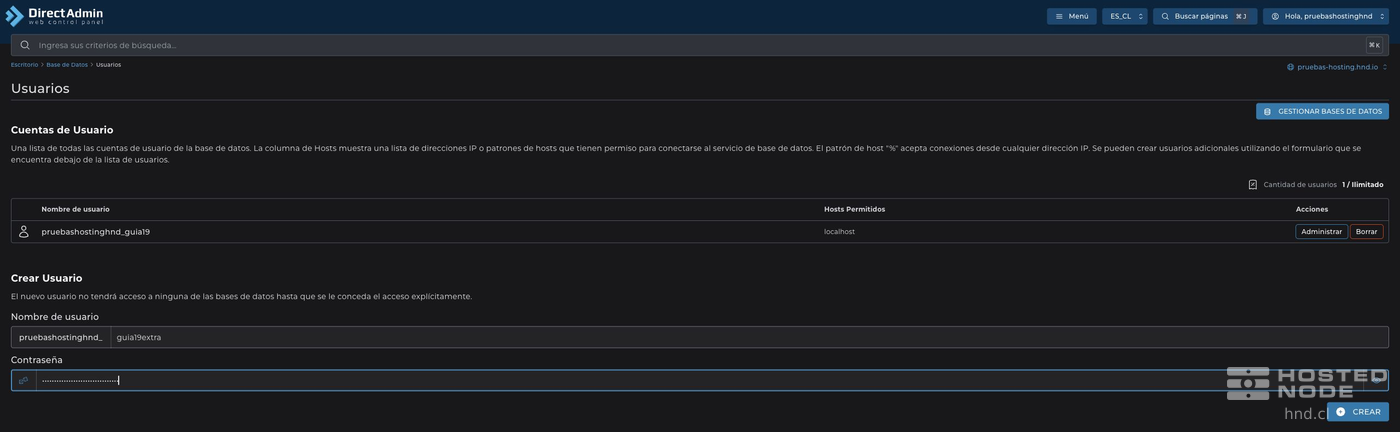Screen dimensions: 1400x432
Task: Go to Base de Datos breadcrumb
Action: [67, 65]
